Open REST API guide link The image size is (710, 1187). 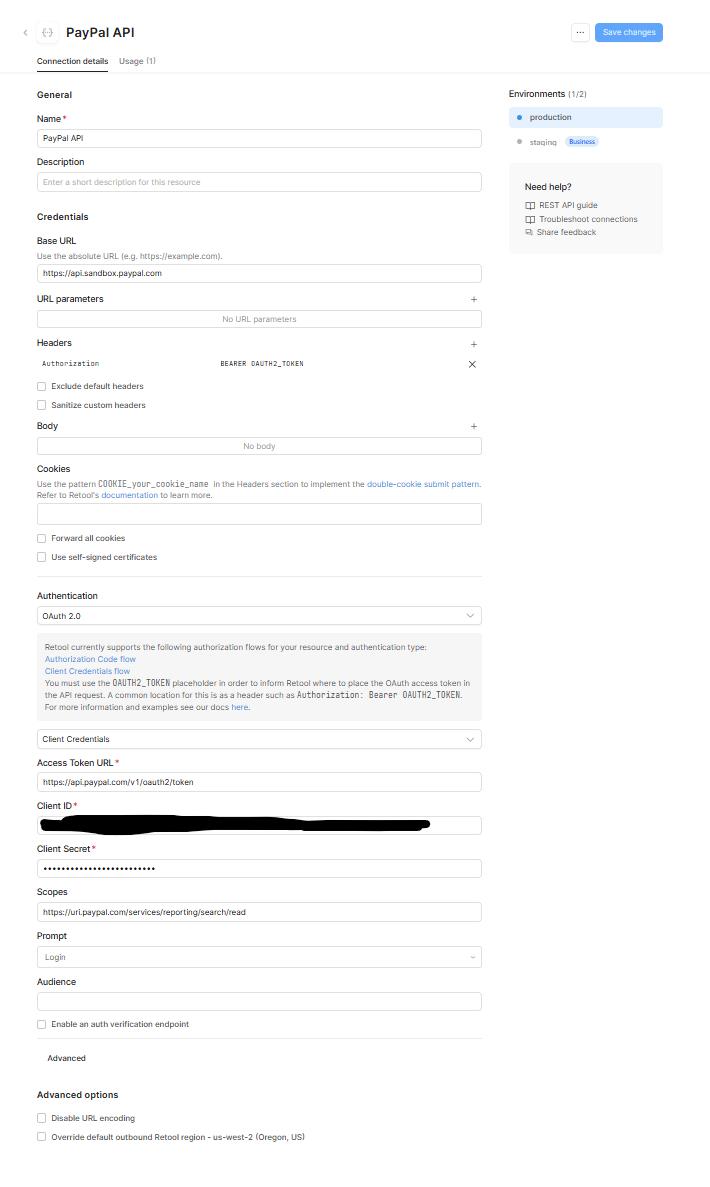tap(568, 206)
